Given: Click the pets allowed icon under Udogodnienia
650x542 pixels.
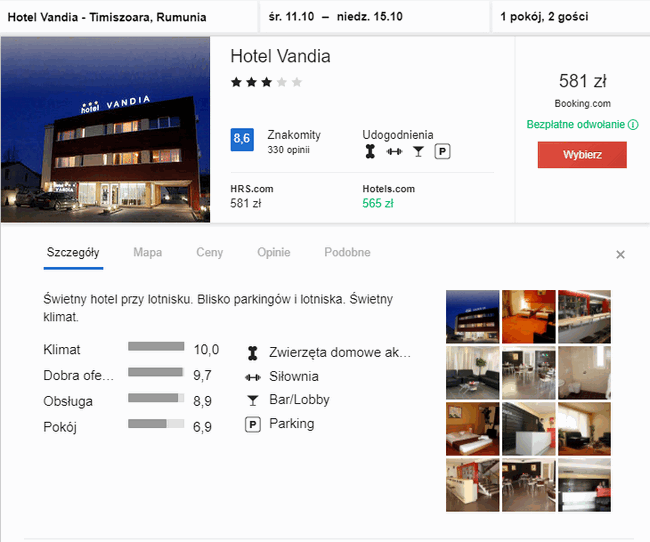Looking at the screenshot, I should [371, 152].
